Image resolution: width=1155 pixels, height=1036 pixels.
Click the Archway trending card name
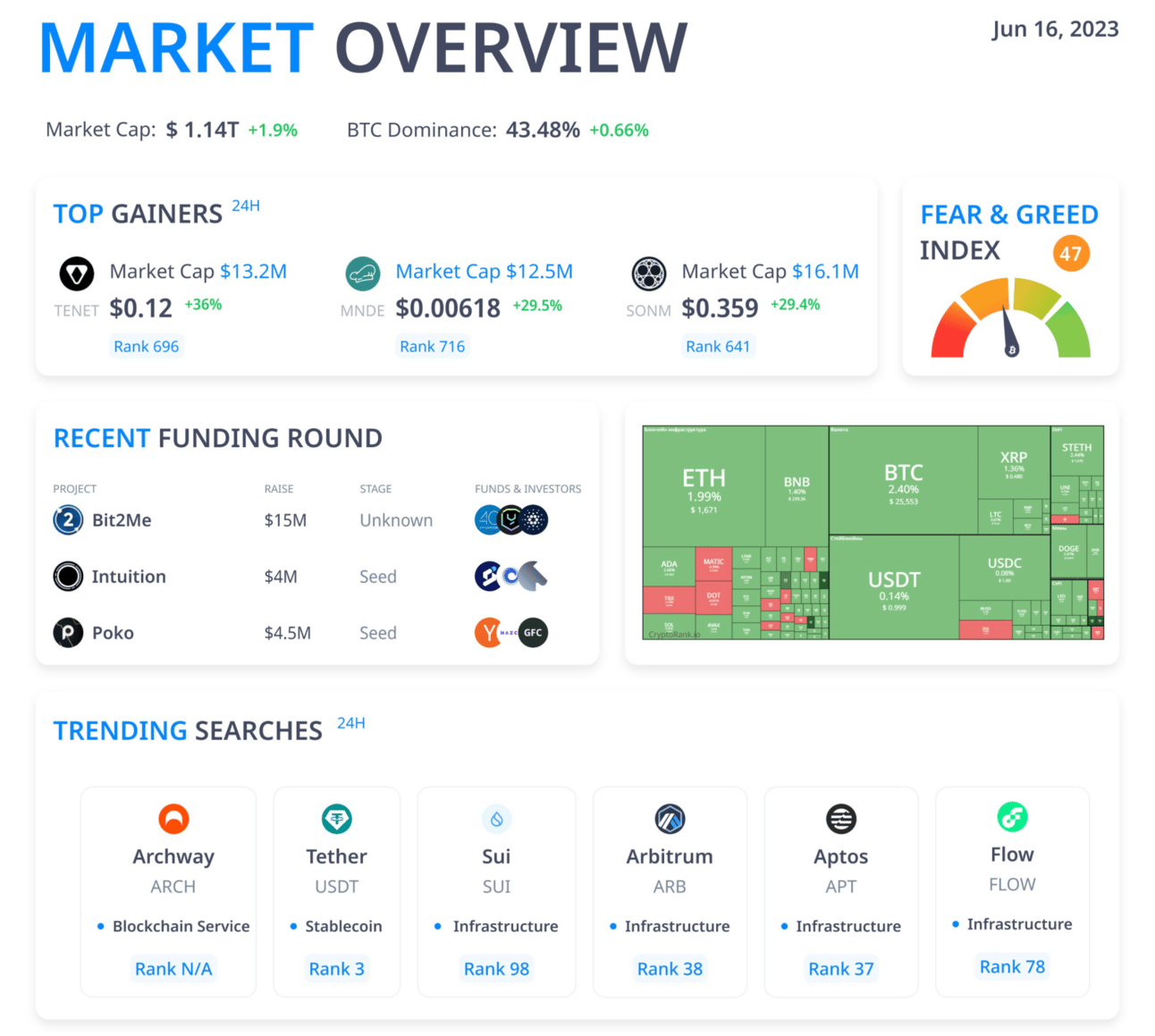click(173, 856)
